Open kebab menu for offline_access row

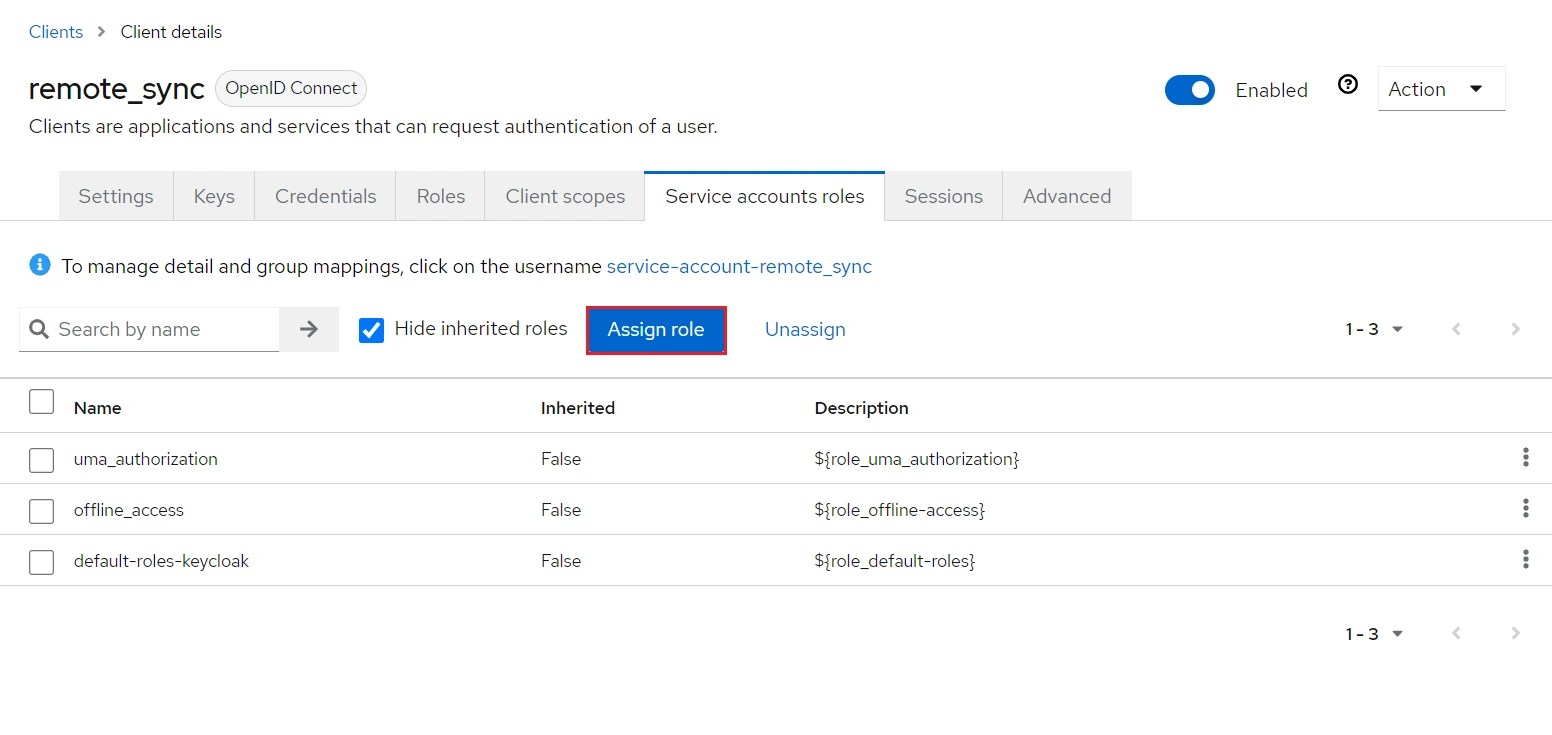[1525, 509]
